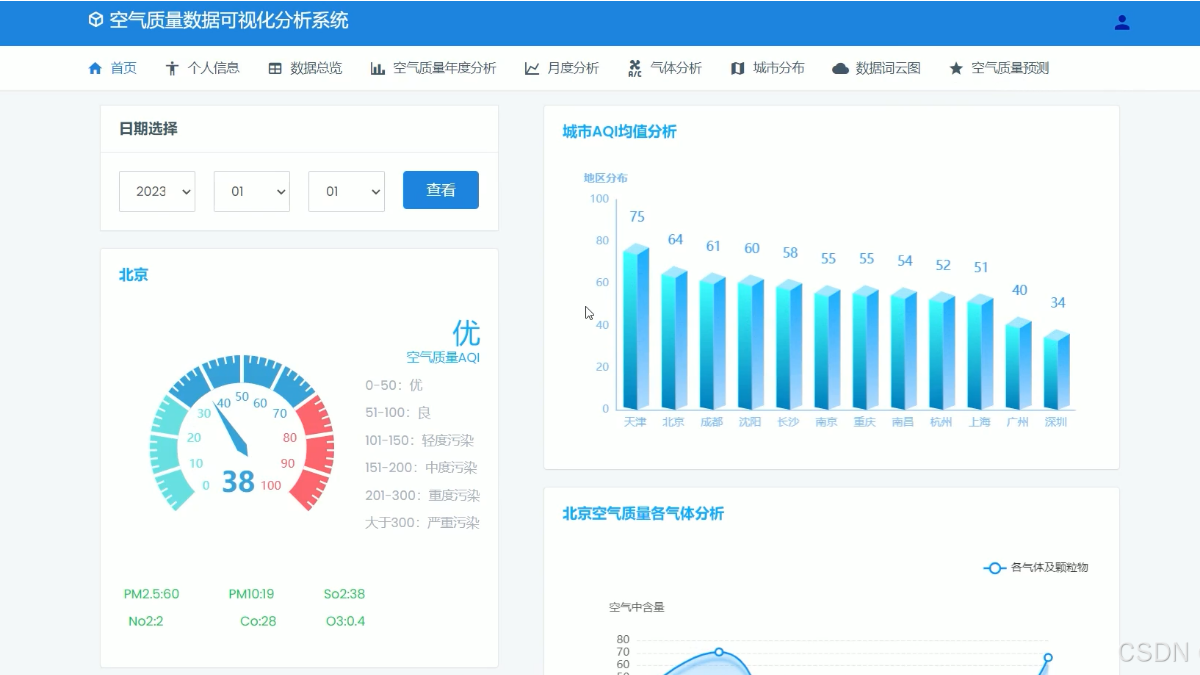Click the 天津 bar in the AQI chart

point(634,330)
